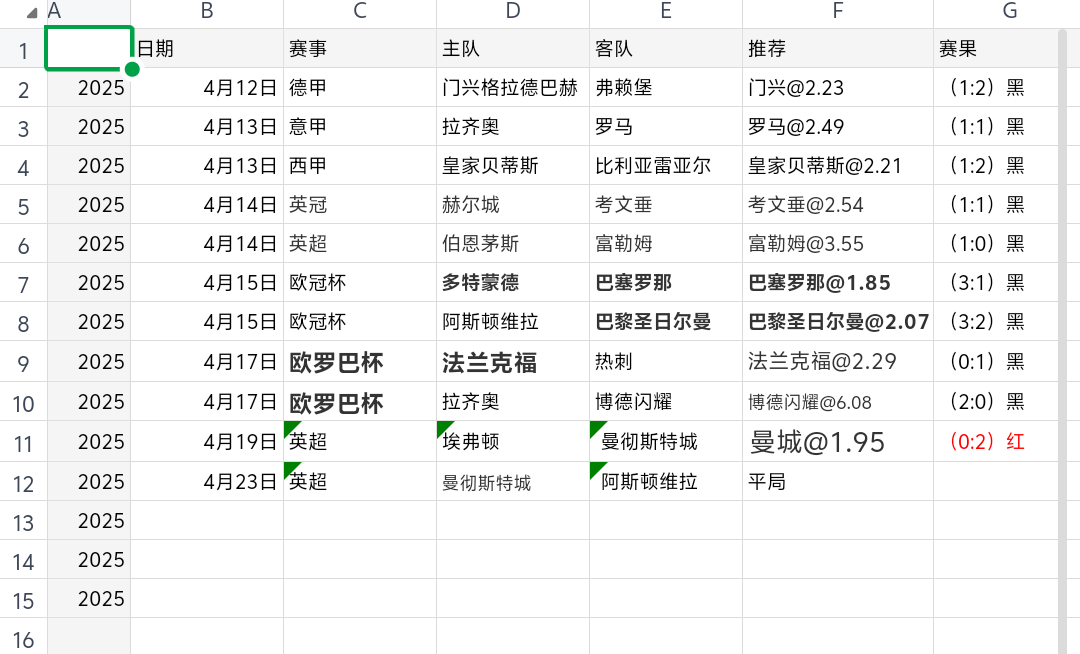Click the green triangle on 埃弗顿 cell
The width and height of the screenshot is (1080, 654).
(x=442, y=429)
